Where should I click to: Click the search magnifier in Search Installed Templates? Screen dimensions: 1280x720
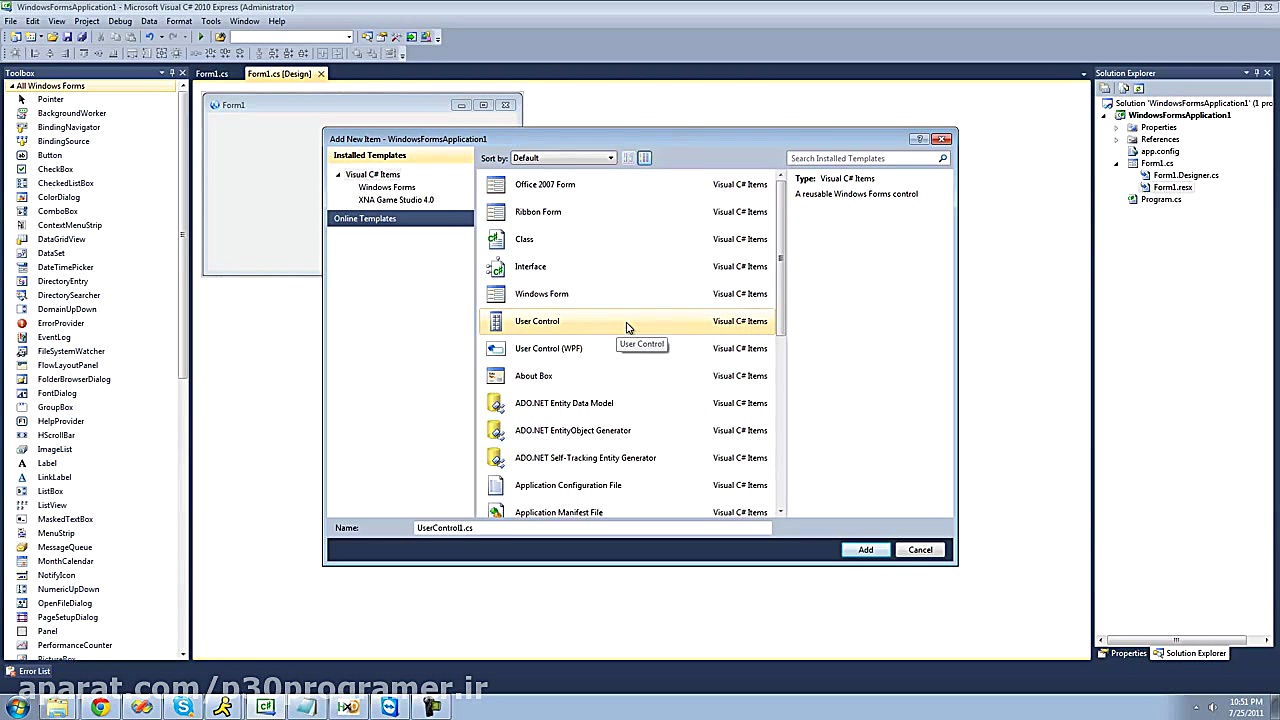click(942, 158)
